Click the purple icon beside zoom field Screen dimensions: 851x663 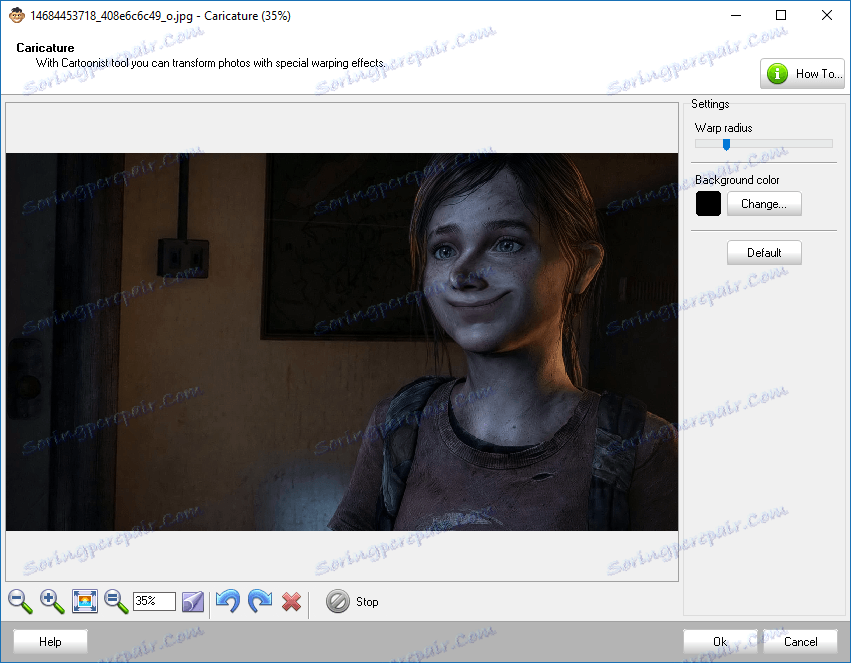pos(193,601)
